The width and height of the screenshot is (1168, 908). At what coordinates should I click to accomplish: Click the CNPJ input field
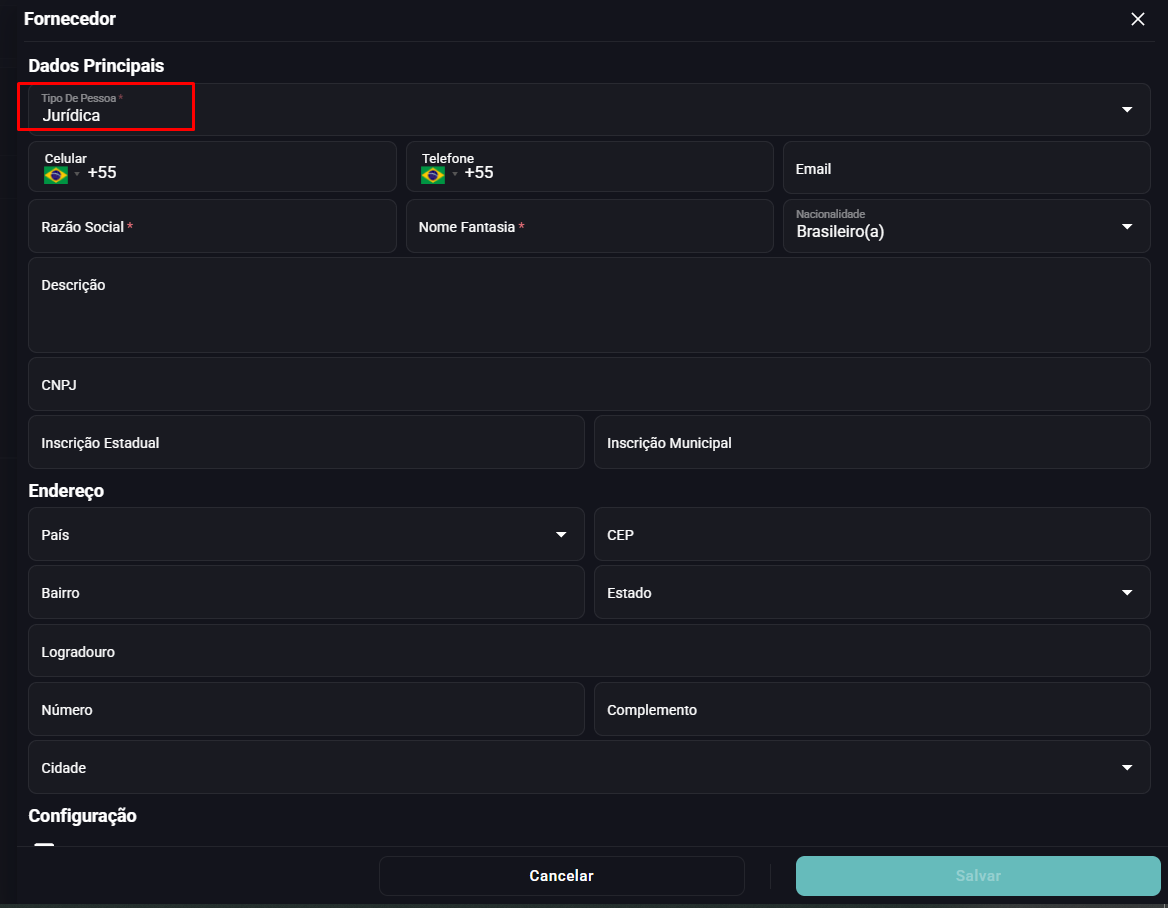589,384
